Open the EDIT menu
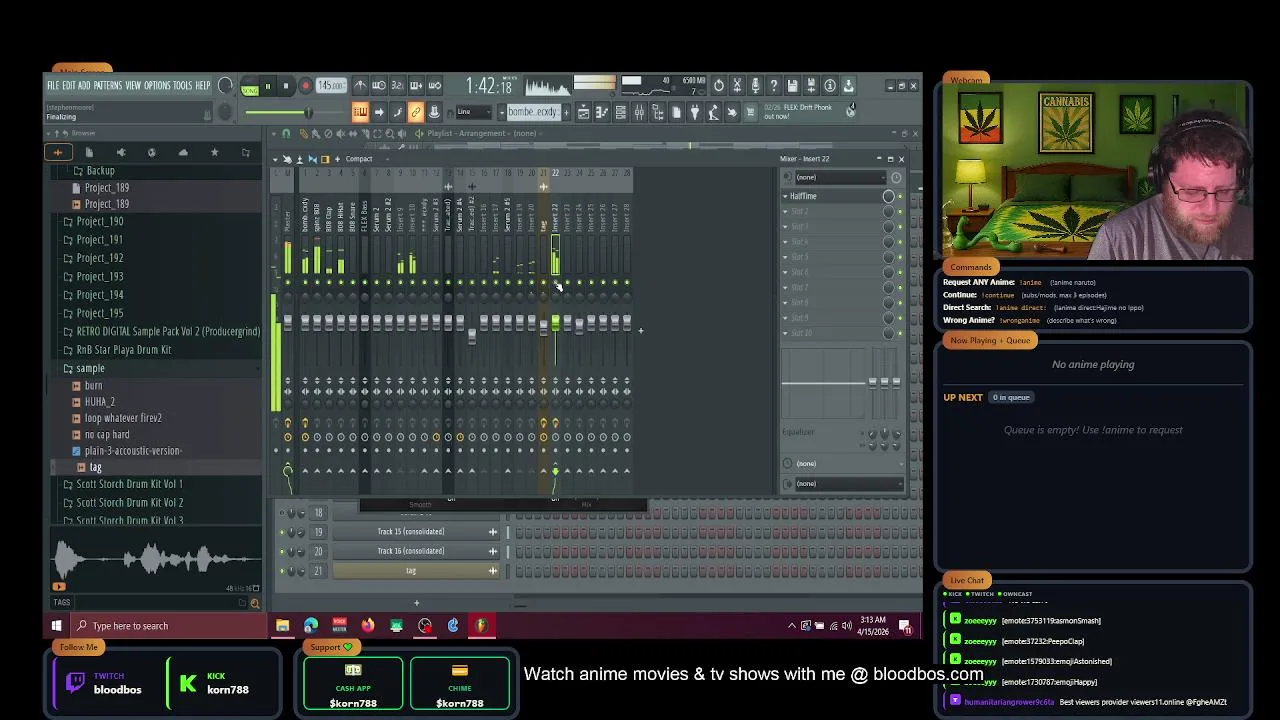 click(69, 85)
